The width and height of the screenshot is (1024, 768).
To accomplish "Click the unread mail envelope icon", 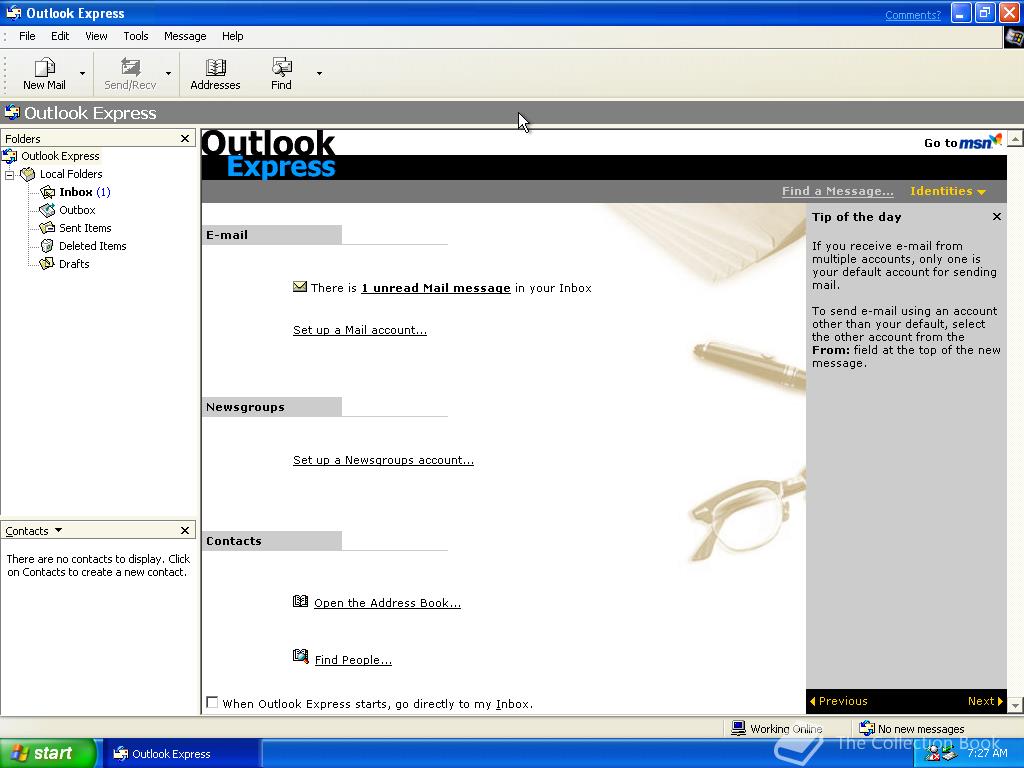I will (300, 287).
